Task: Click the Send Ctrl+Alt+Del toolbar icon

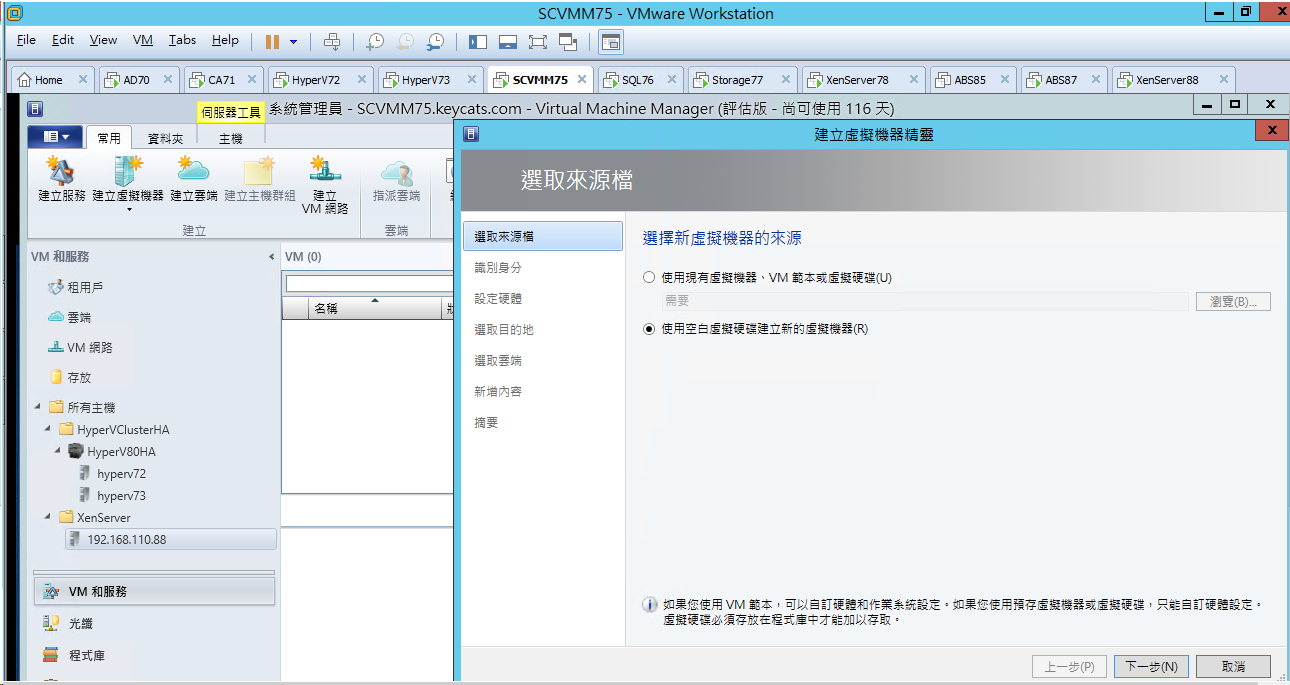Action: tap(332, 42)
